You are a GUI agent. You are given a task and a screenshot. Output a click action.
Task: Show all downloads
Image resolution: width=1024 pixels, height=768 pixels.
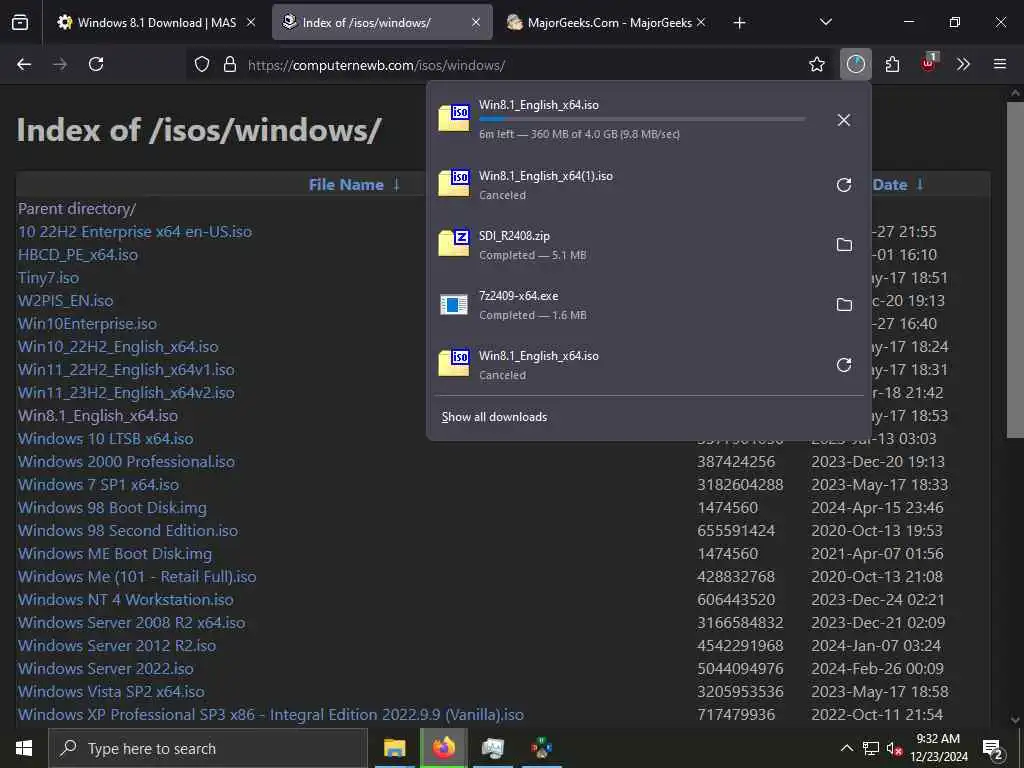pyautogui.click(x=494, y=417)
